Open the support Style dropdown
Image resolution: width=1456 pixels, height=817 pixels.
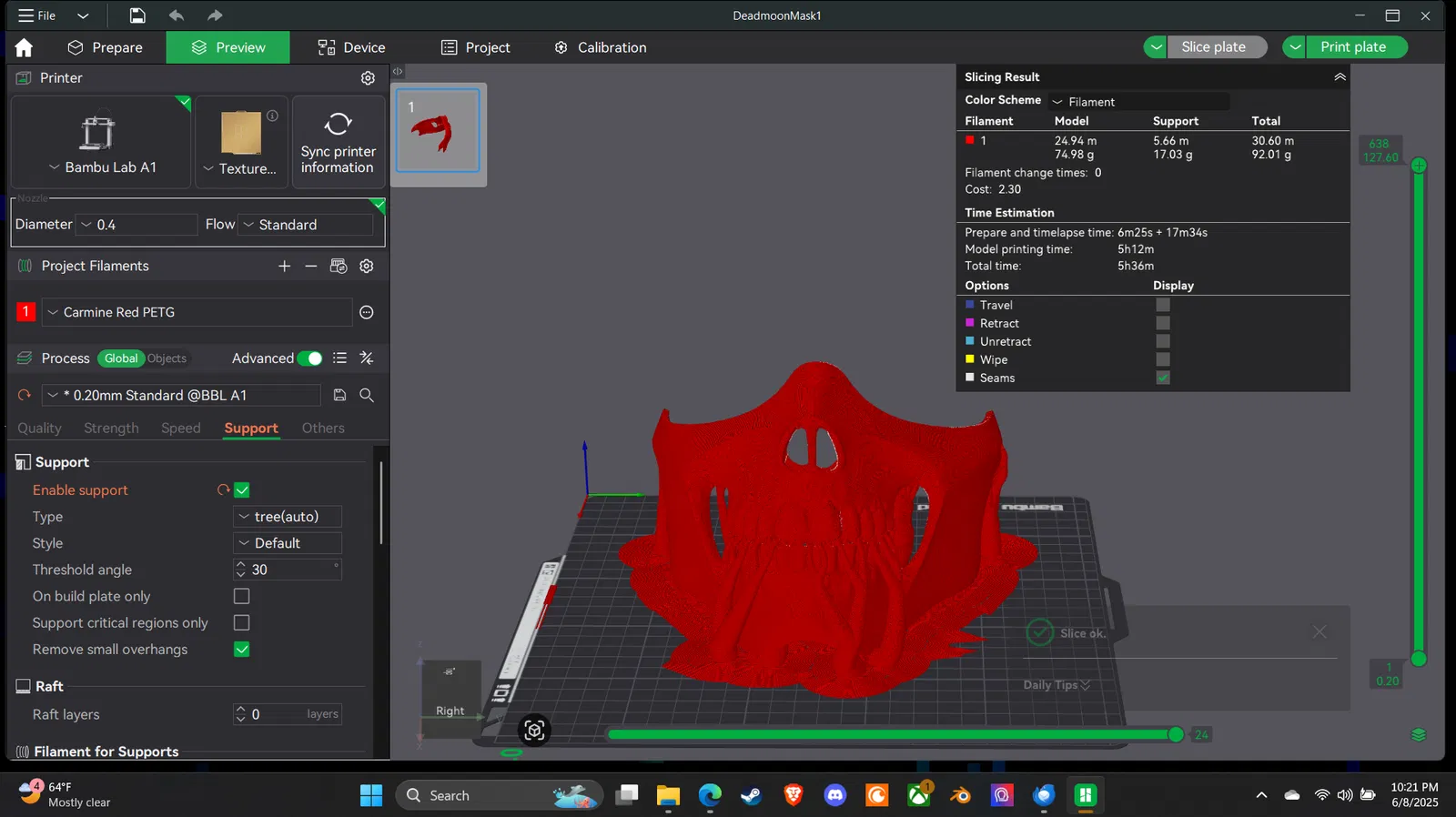click(x=288, y=543)
